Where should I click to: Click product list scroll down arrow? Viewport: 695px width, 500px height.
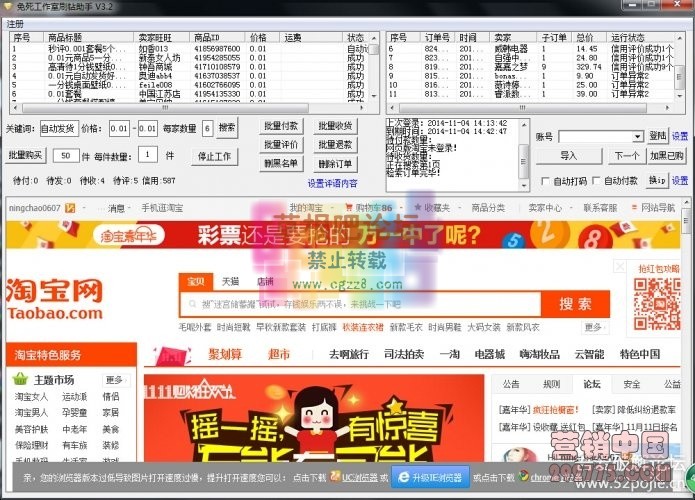pos(374,96)
